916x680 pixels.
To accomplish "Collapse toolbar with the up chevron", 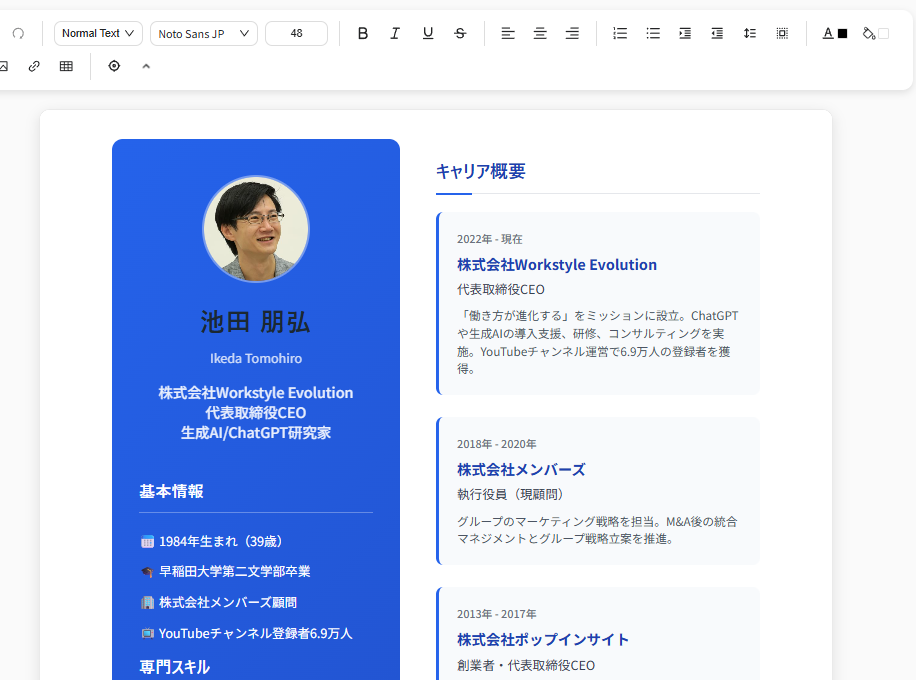I will tap(146, 66).
